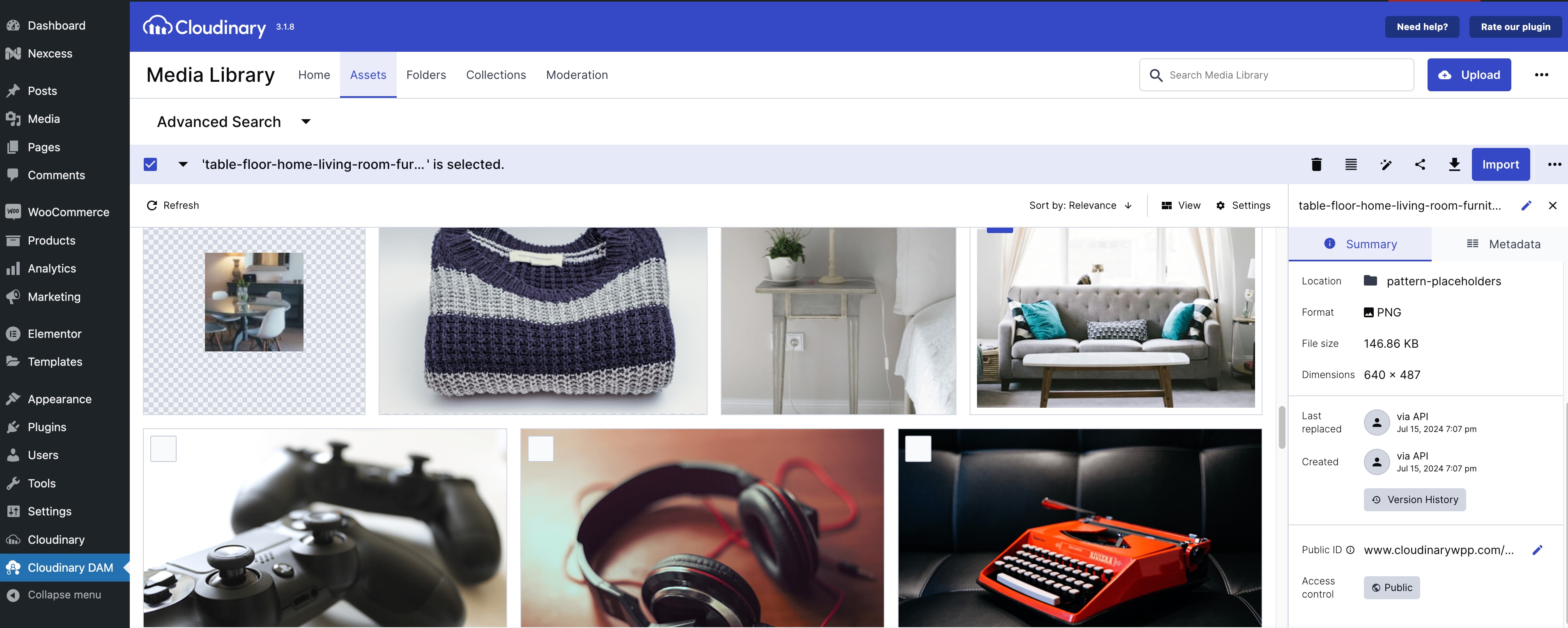The height and width of the screenshot is (628, 1568).
Task: Change Sort by Relevance ordering
Action: point(1081,206)
